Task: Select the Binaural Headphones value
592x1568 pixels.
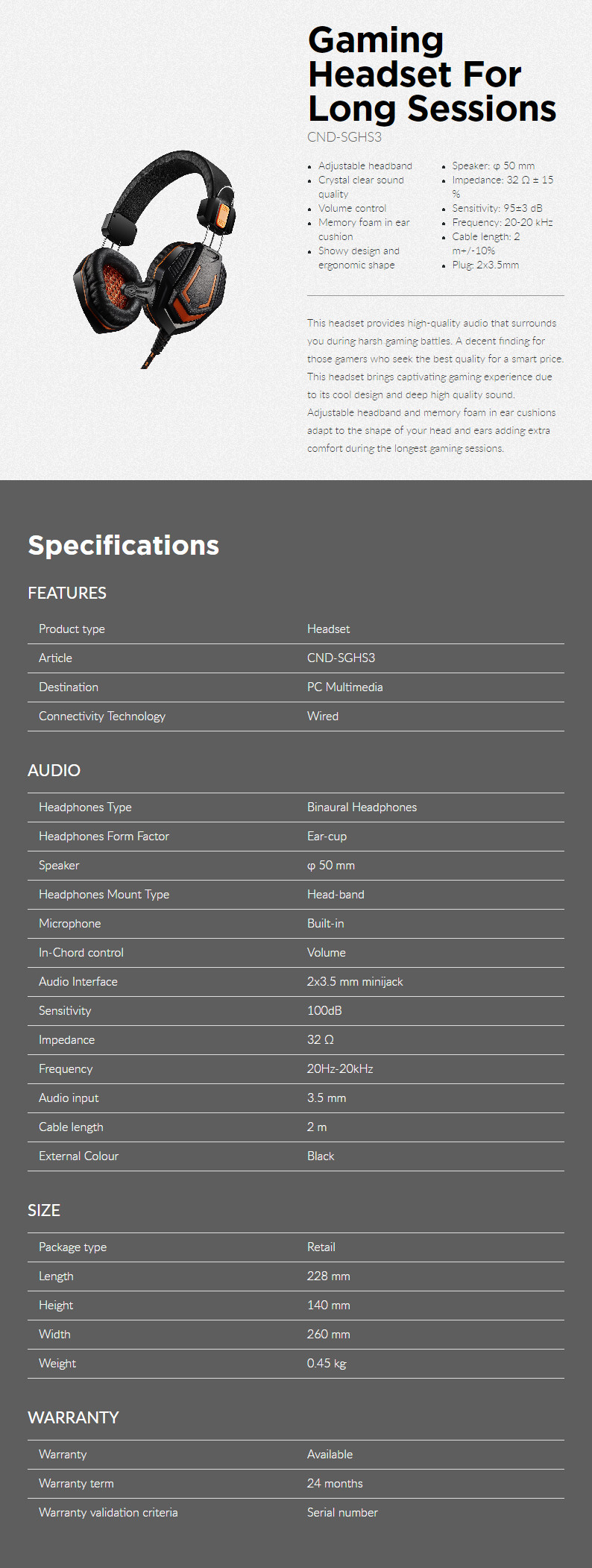Action: 362,807
